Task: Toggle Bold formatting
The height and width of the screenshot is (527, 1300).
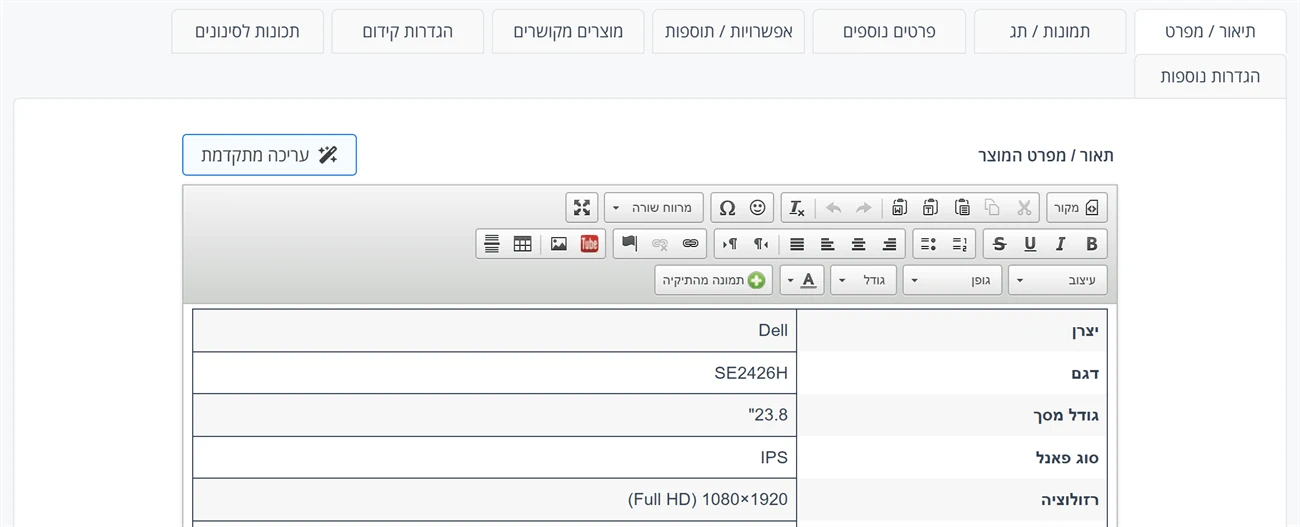Action: click(x=1092, y=244)
